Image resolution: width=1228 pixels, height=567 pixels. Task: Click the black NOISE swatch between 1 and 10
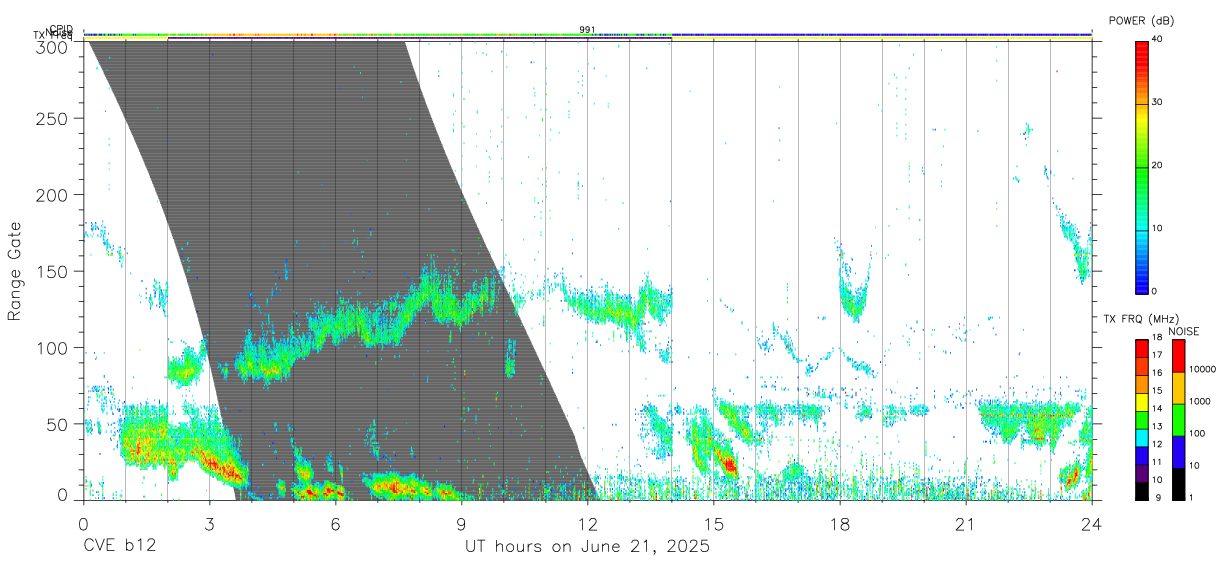click(x=1179, y=484)
